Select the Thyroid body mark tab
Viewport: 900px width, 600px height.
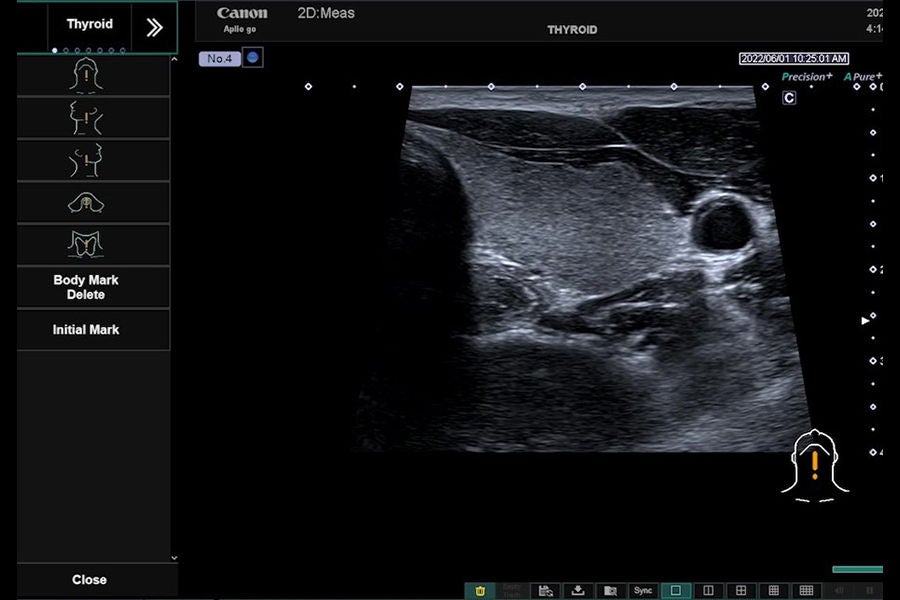(x=90, y=25)
